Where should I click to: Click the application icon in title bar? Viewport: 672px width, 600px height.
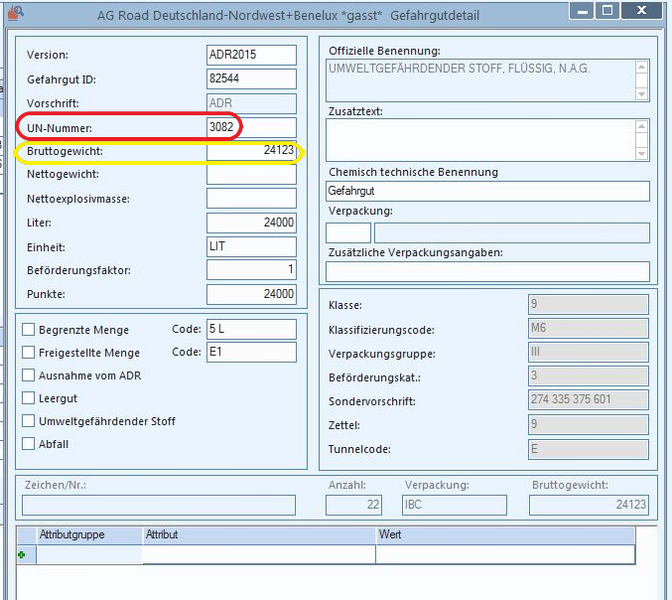[x=15, y=13]
